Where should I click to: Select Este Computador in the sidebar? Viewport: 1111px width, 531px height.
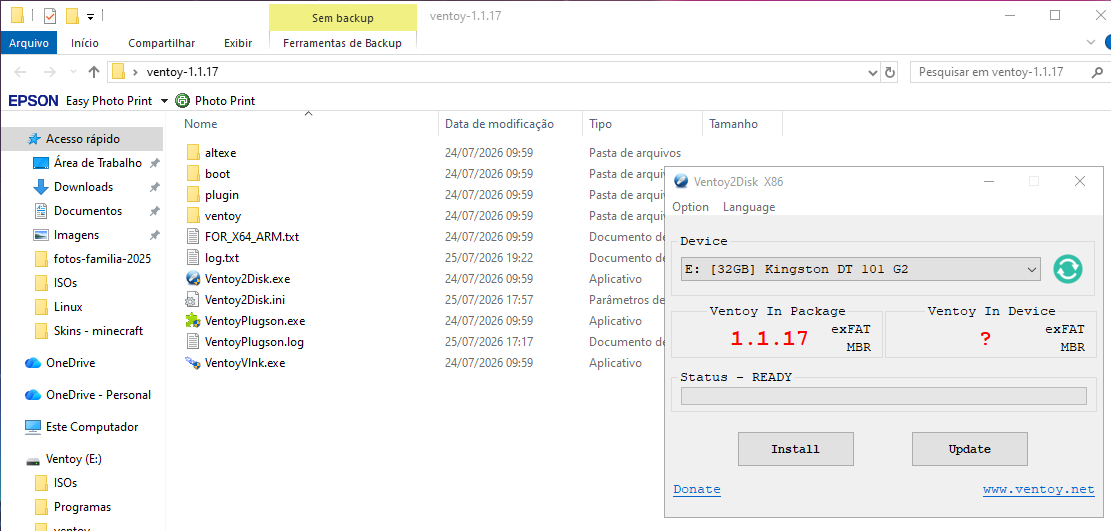click(92, 427)
